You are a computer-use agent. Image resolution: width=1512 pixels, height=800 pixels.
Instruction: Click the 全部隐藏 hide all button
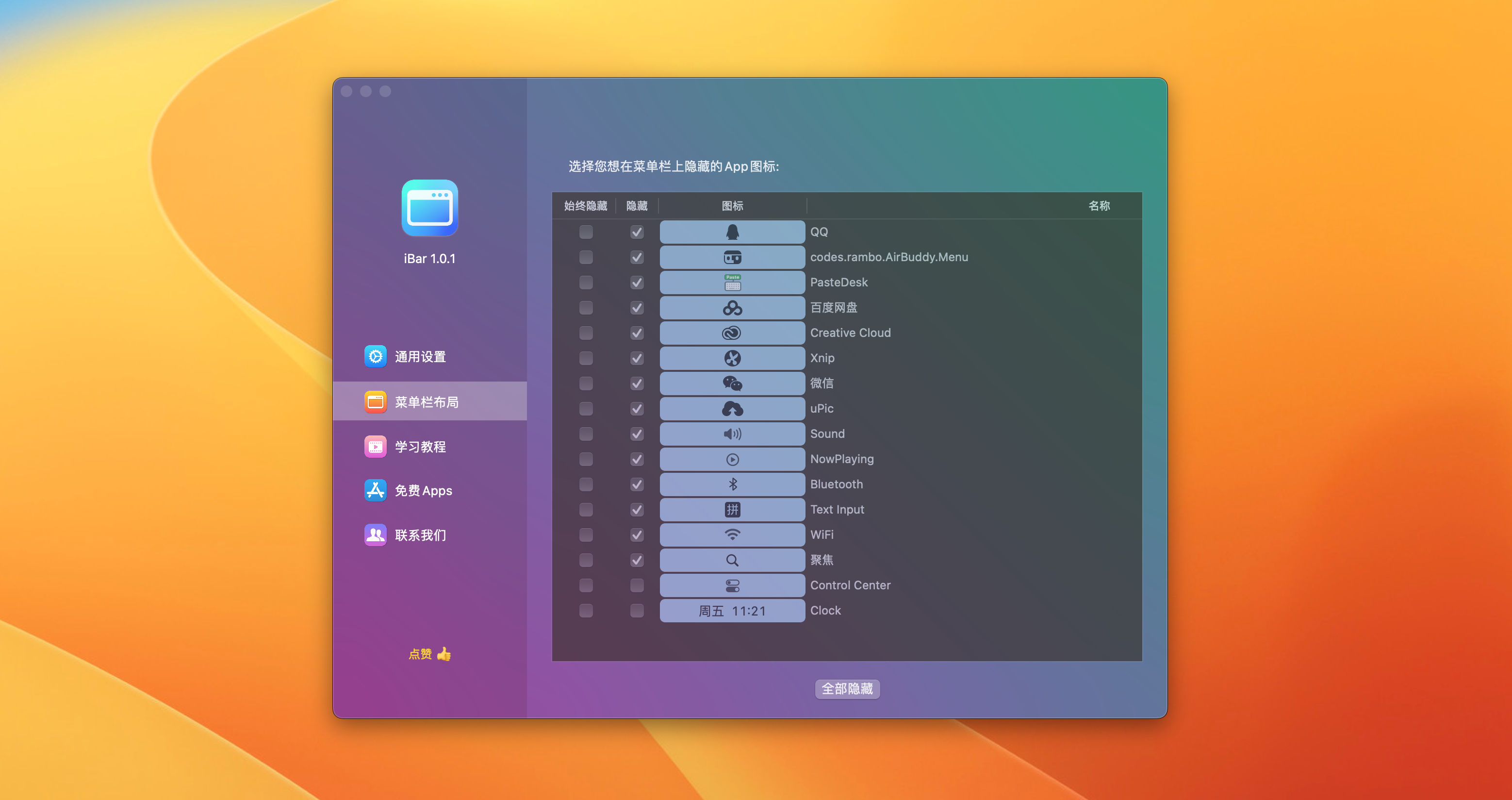pyautogui.click(x=846, y=688)
